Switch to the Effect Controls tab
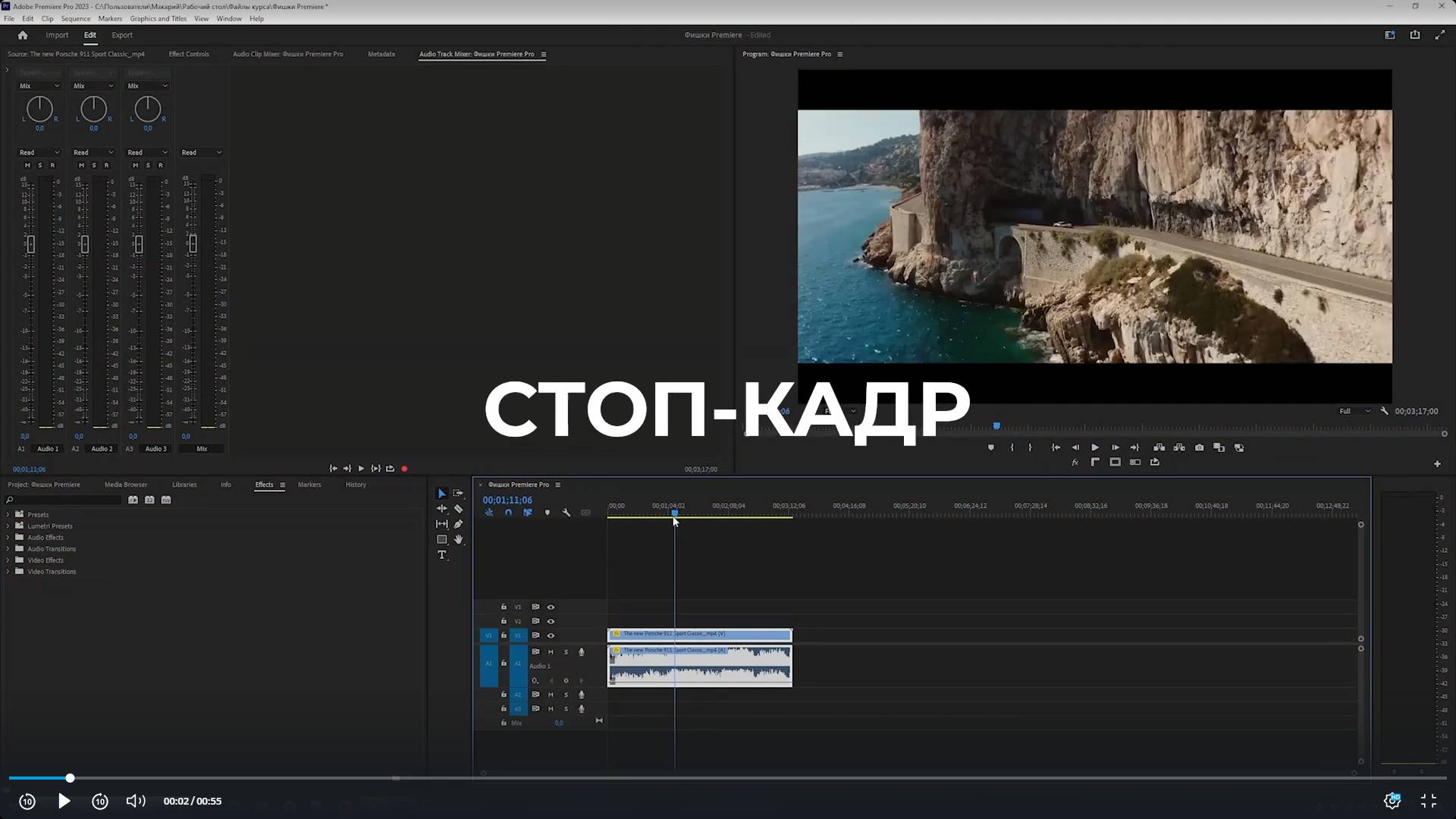Screen dimensions: 1456x819 (x=189, y=54)
